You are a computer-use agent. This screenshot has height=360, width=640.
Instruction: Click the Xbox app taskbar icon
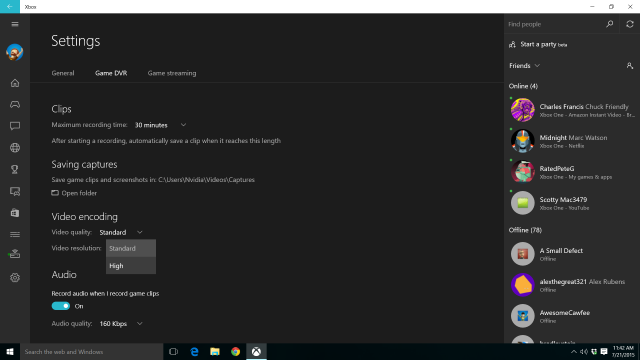pos(256,351)
